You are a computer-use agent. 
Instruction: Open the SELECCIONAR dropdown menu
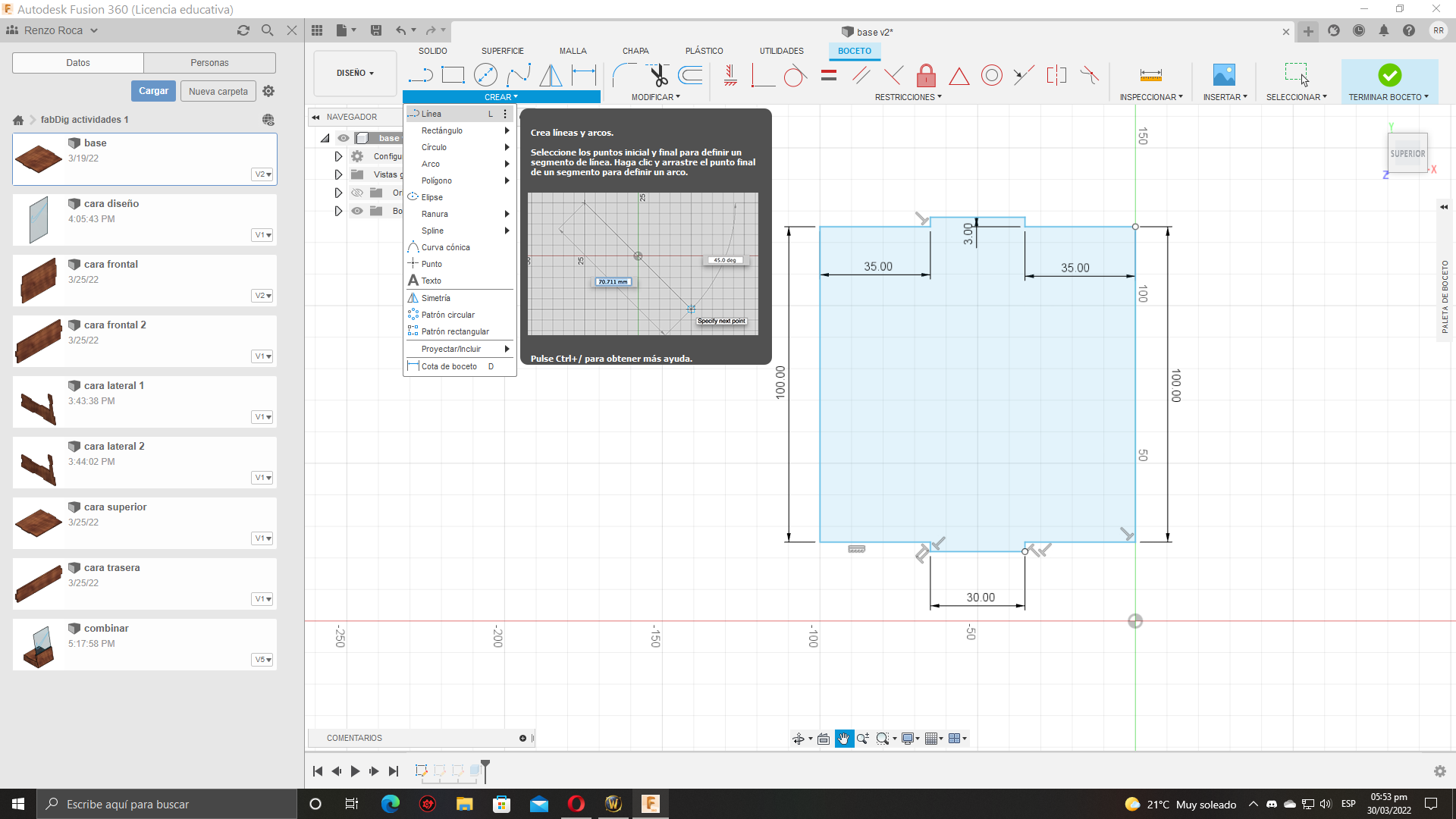pyautogui.click(x=1296, y=97)
